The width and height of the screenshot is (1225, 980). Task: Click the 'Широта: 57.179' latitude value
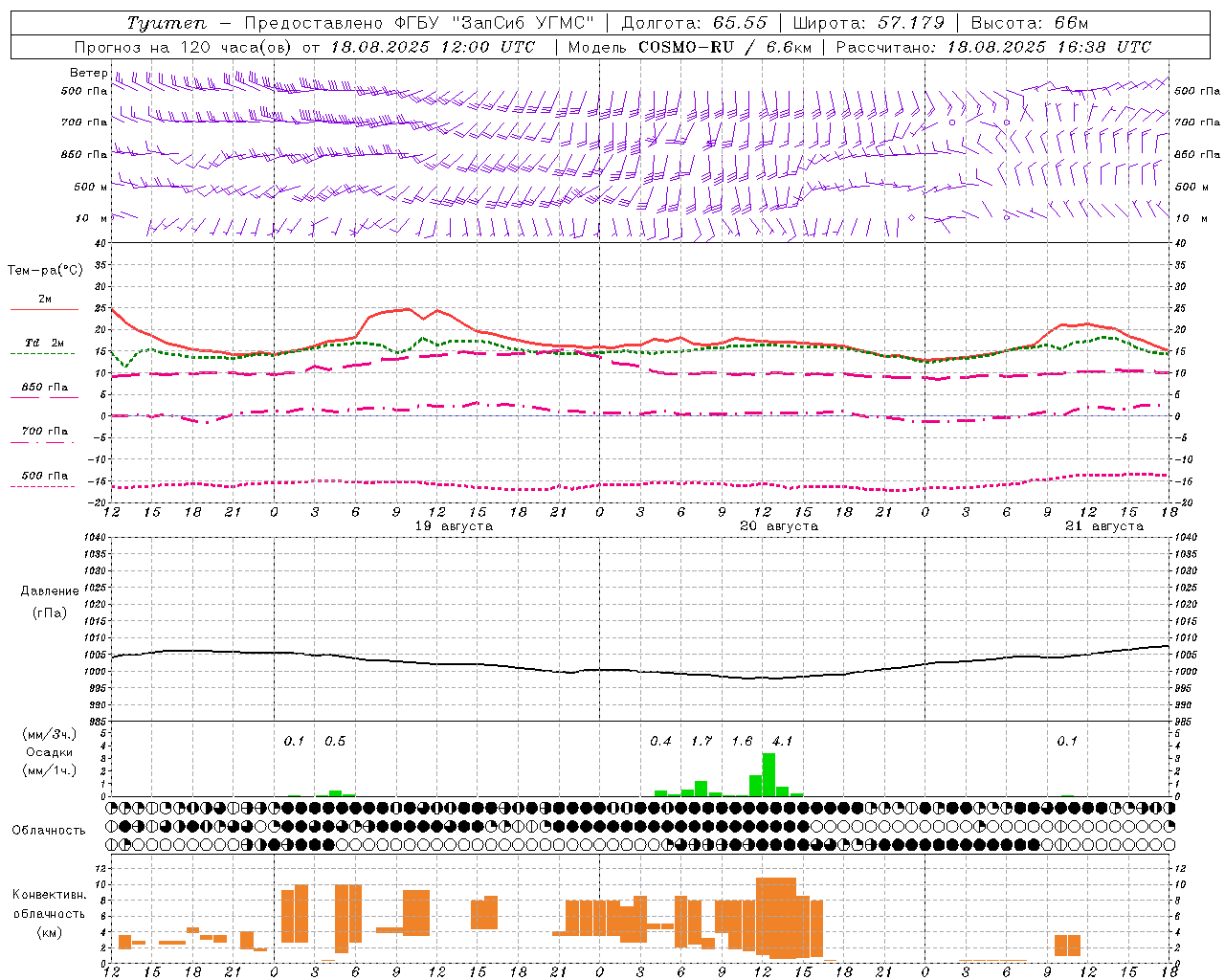(868, 23)
